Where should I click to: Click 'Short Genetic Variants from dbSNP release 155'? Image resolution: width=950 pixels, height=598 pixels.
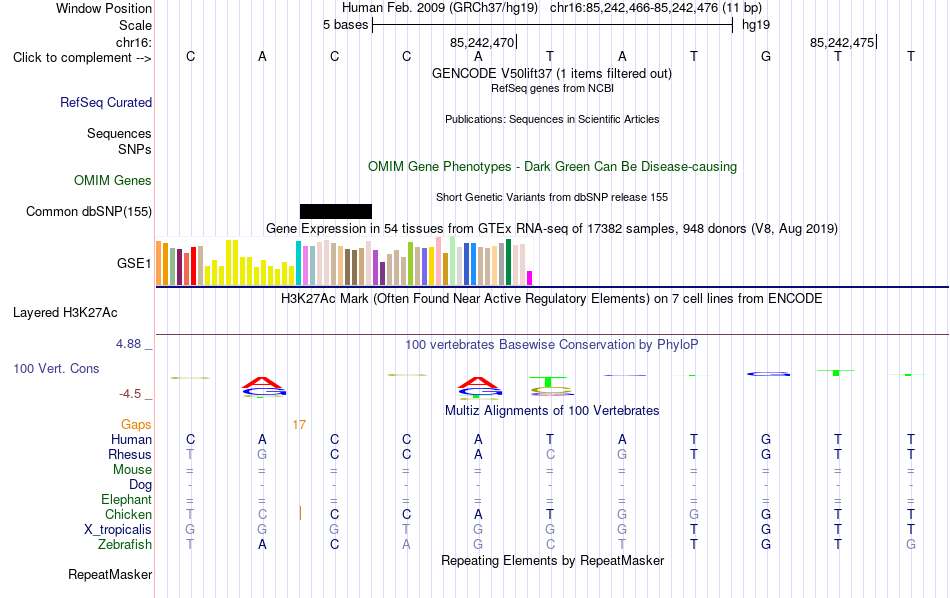pyautogui.click(x=552, y=198)
